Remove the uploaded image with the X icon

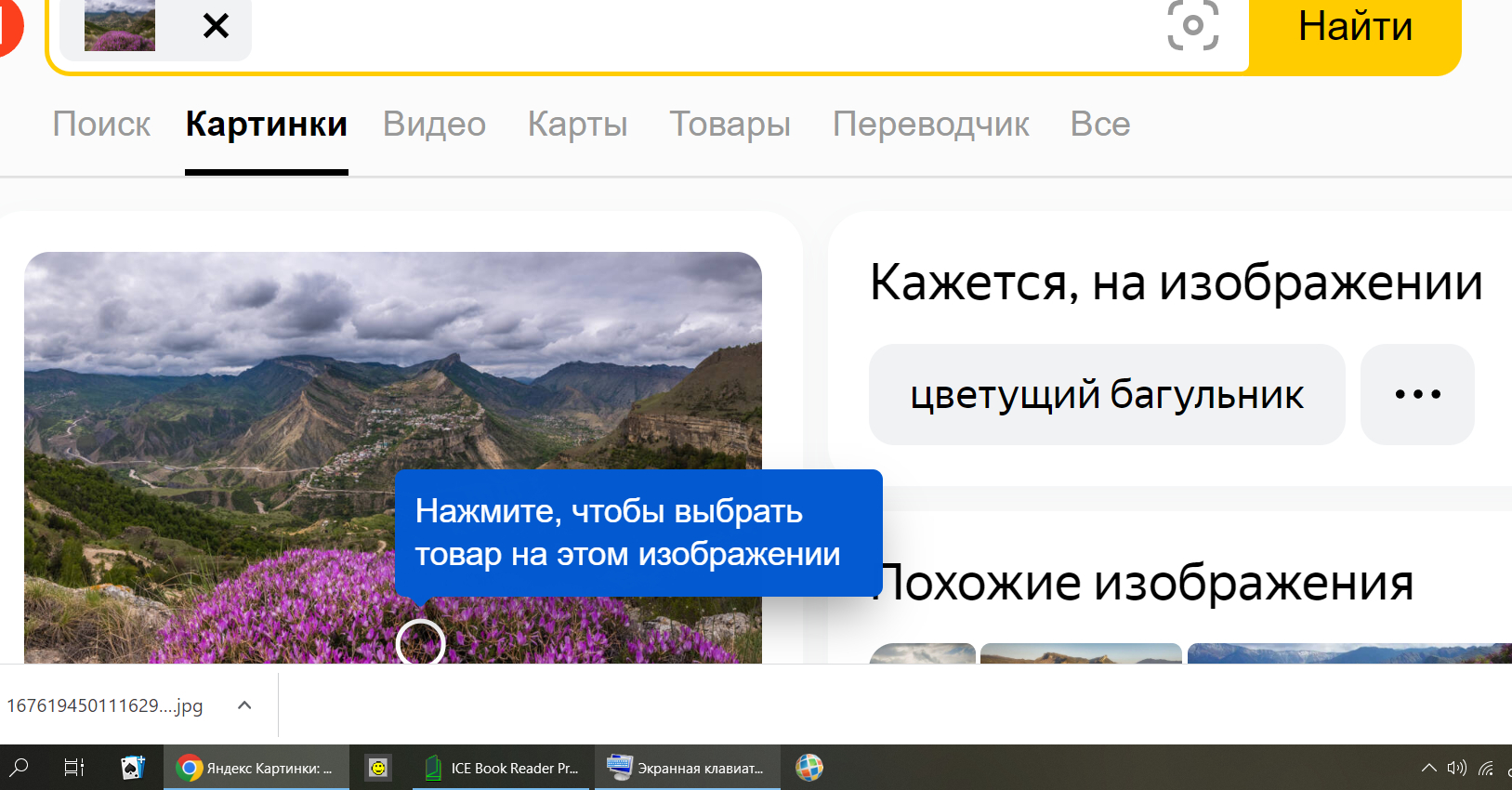click(x=216, y=26)
